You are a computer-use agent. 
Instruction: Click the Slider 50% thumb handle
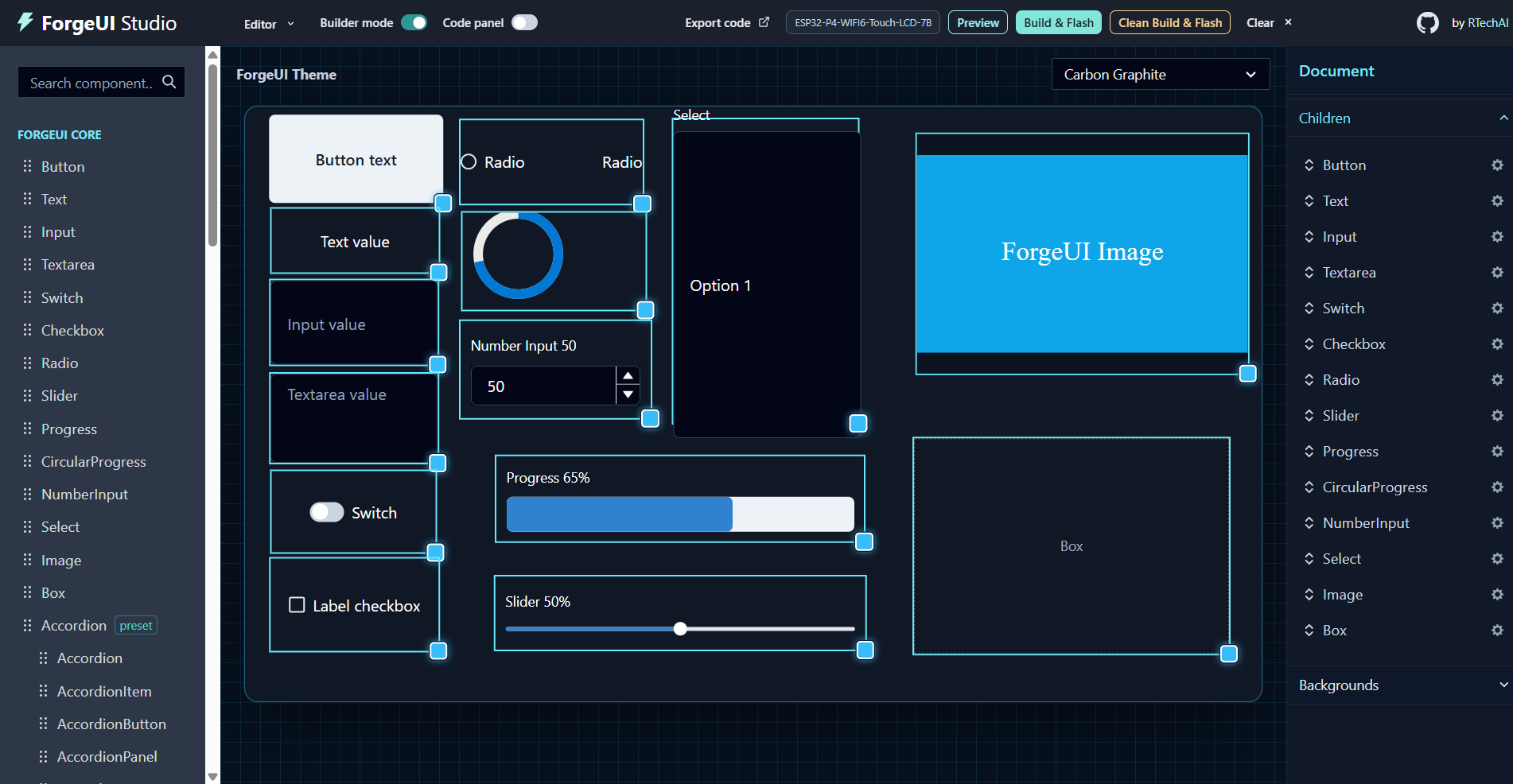[680, 629]
